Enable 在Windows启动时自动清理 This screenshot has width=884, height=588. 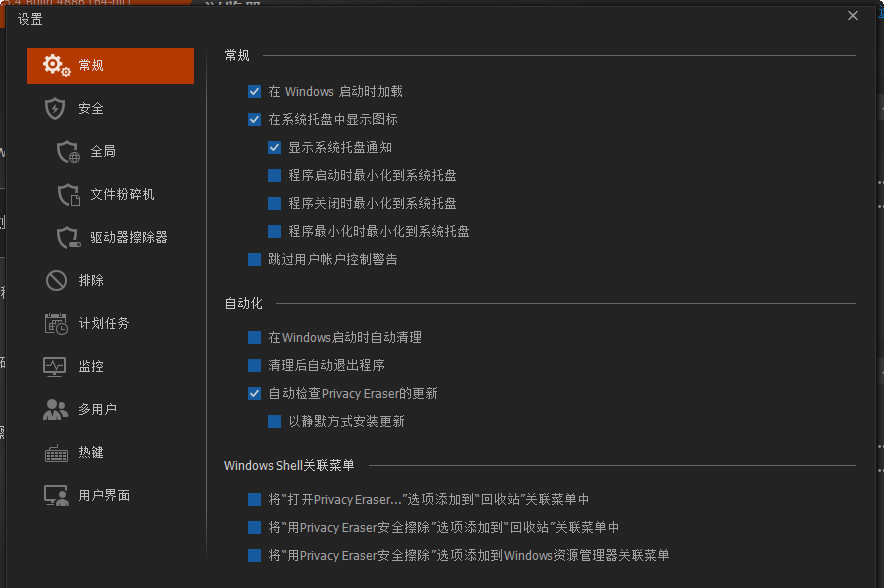(254, 337)
